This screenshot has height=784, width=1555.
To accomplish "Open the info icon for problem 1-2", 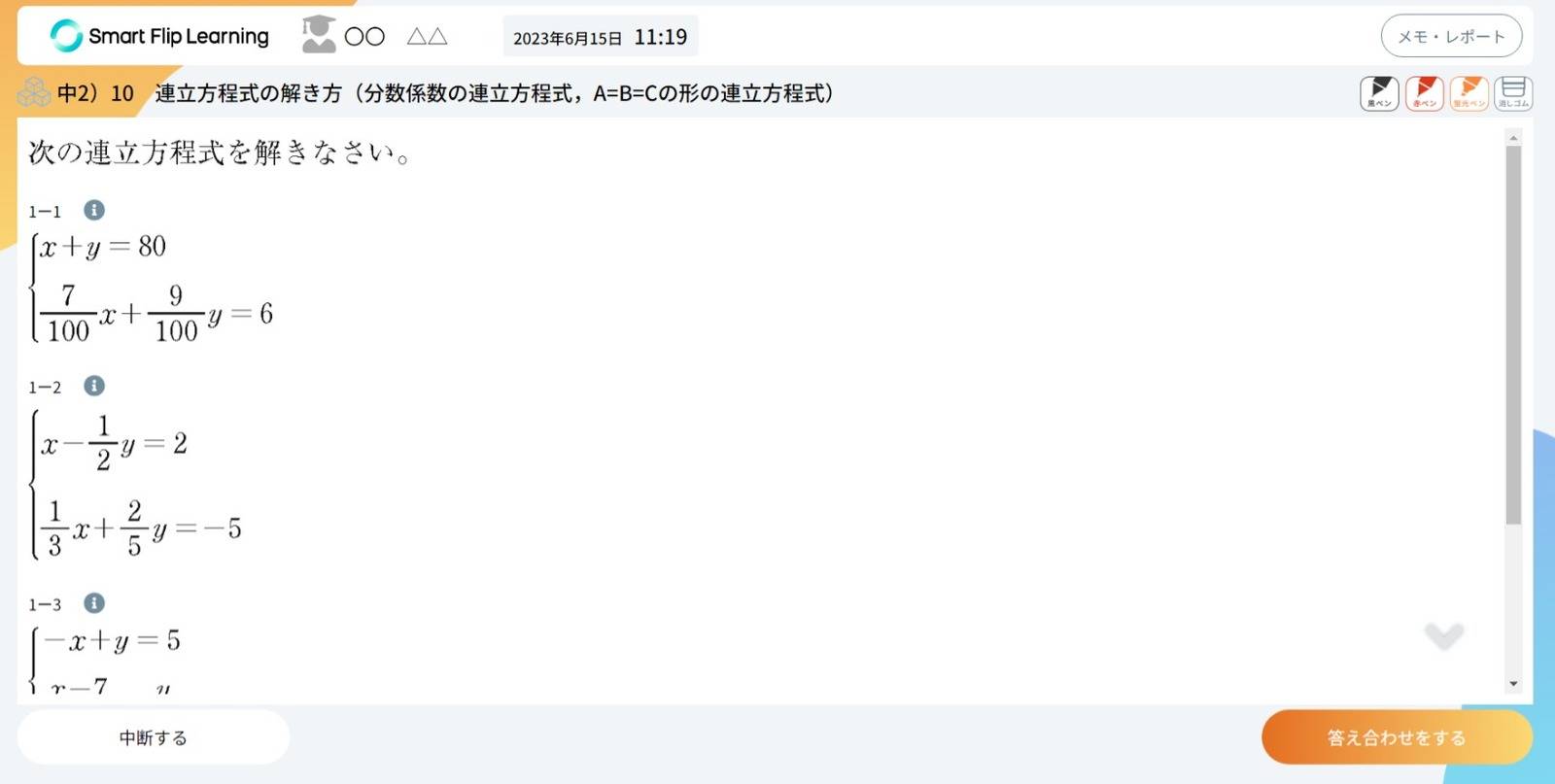I will tap(94, 386).
